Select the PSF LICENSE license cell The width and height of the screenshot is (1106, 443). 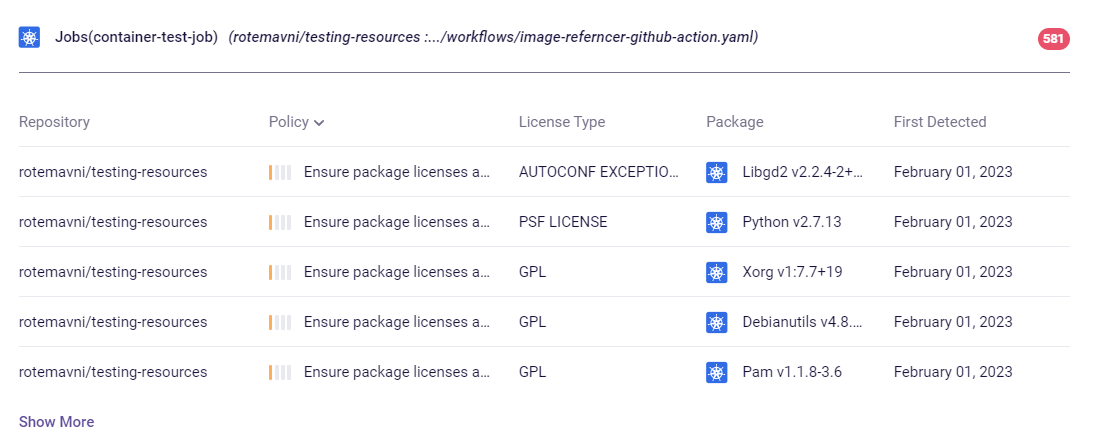click(x=563, y=222)
